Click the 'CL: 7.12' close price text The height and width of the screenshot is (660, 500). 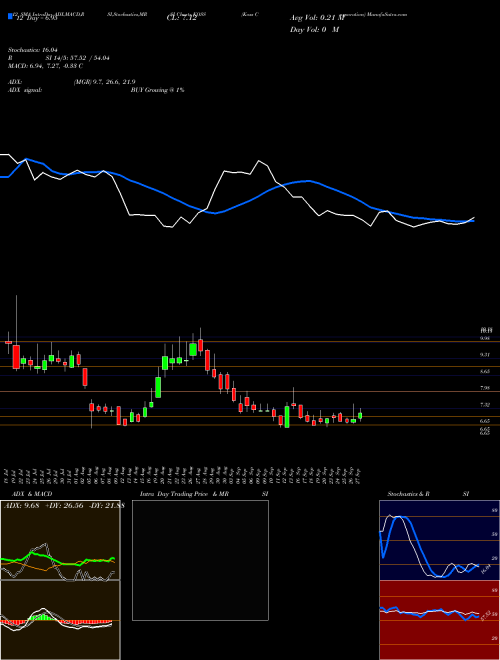(182, 19)
